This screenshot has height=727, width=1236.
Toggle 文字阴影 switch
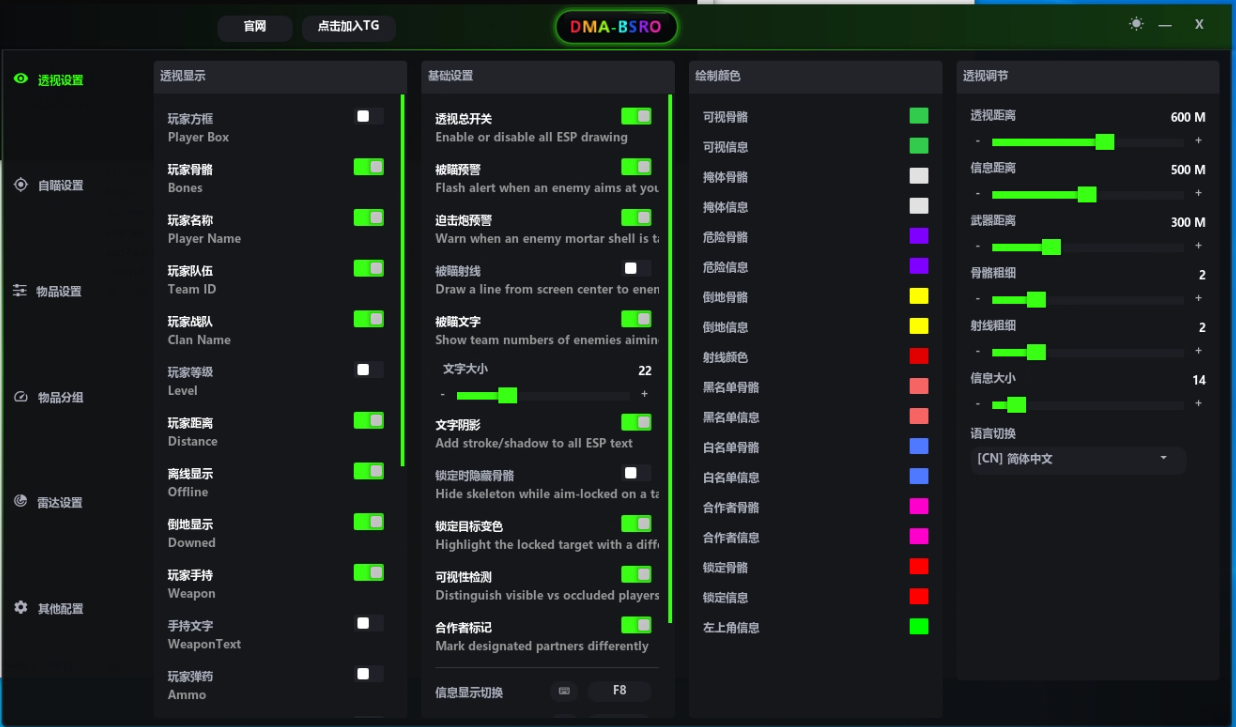coord(636,422)
